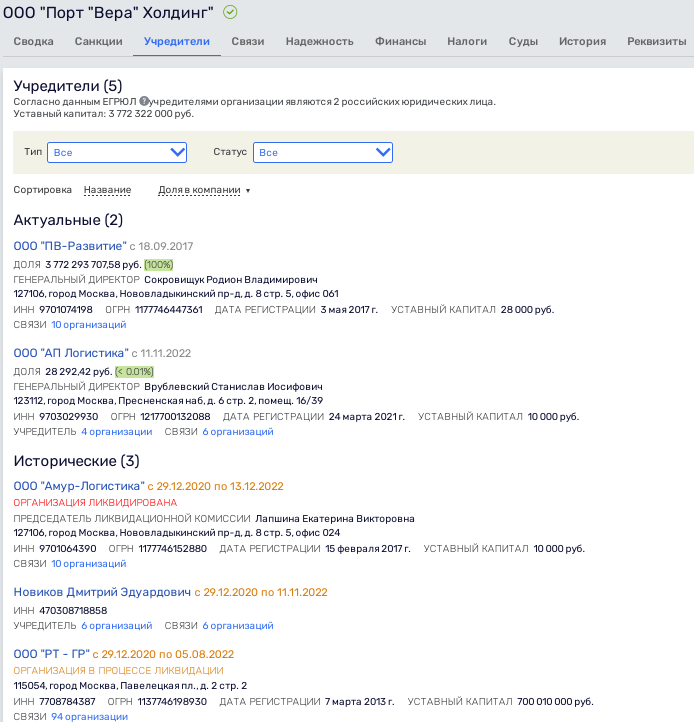Viewport: 694px width, 722px height.
Task: Click the green verified checkmark icon
Action: 230,13
